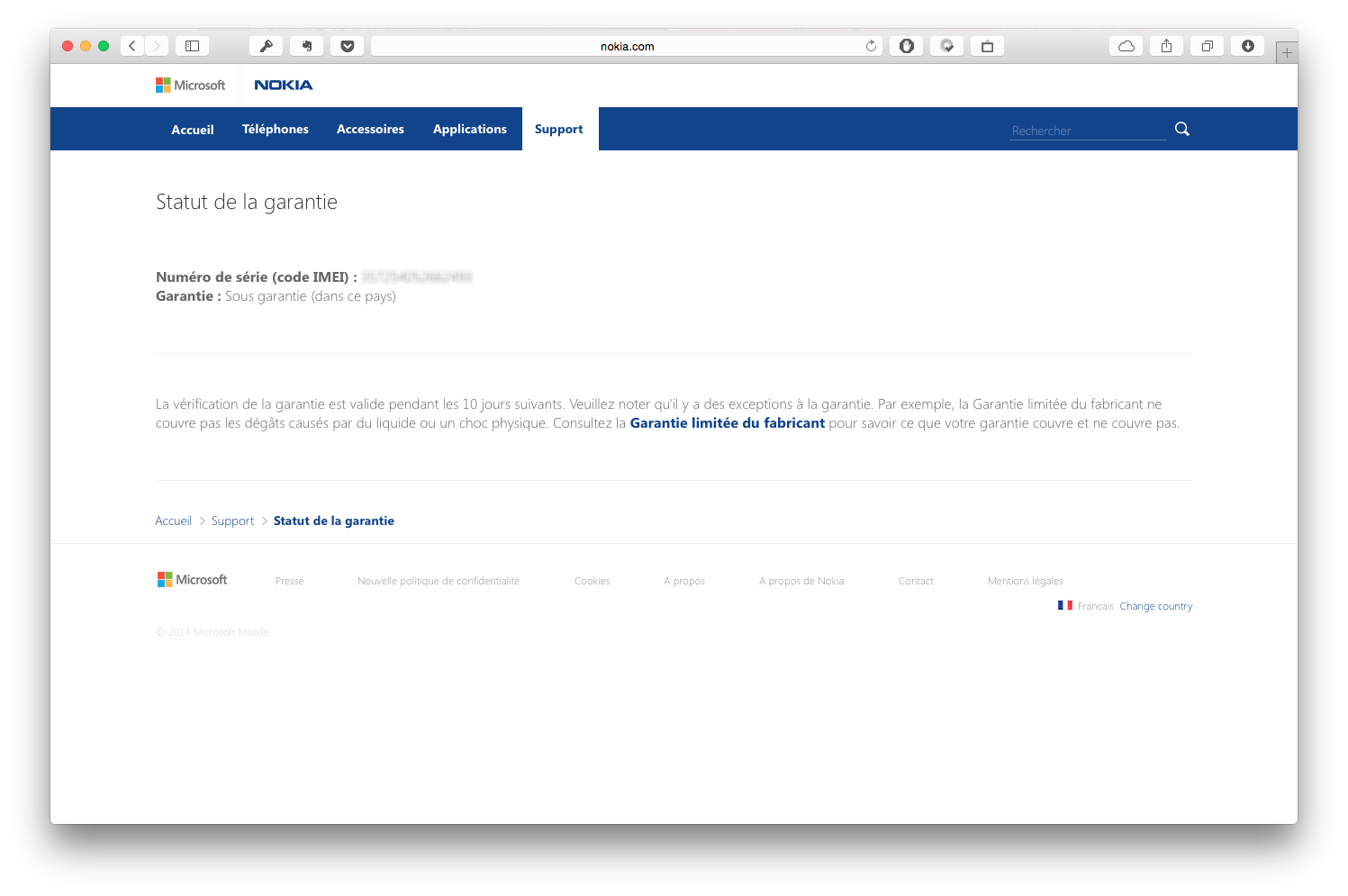
Task: Open the Downloads arrow icon
Action: point(1248,46)
